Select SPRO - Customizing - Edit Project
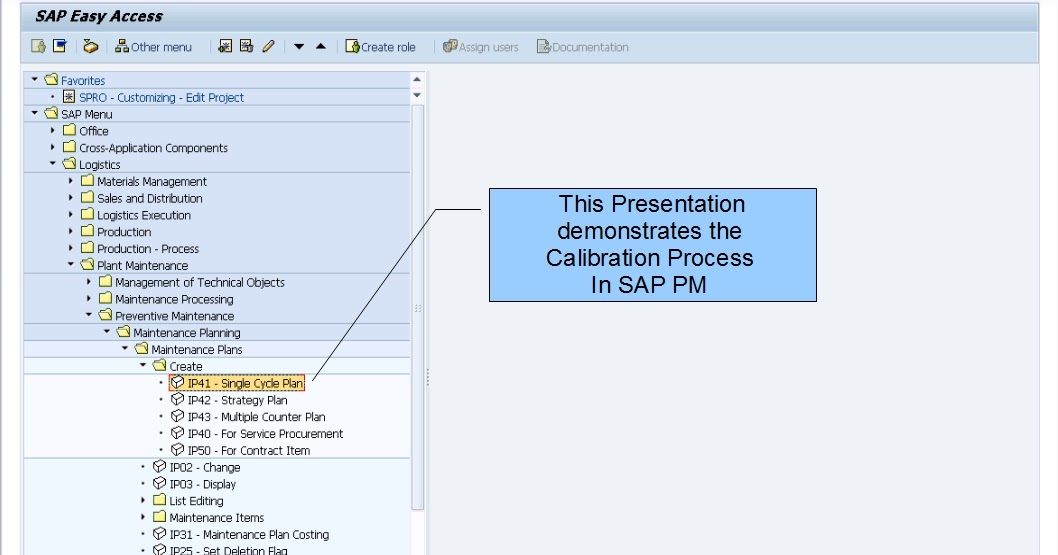This screenshot has height=555, width=1058. pos(161,97)
